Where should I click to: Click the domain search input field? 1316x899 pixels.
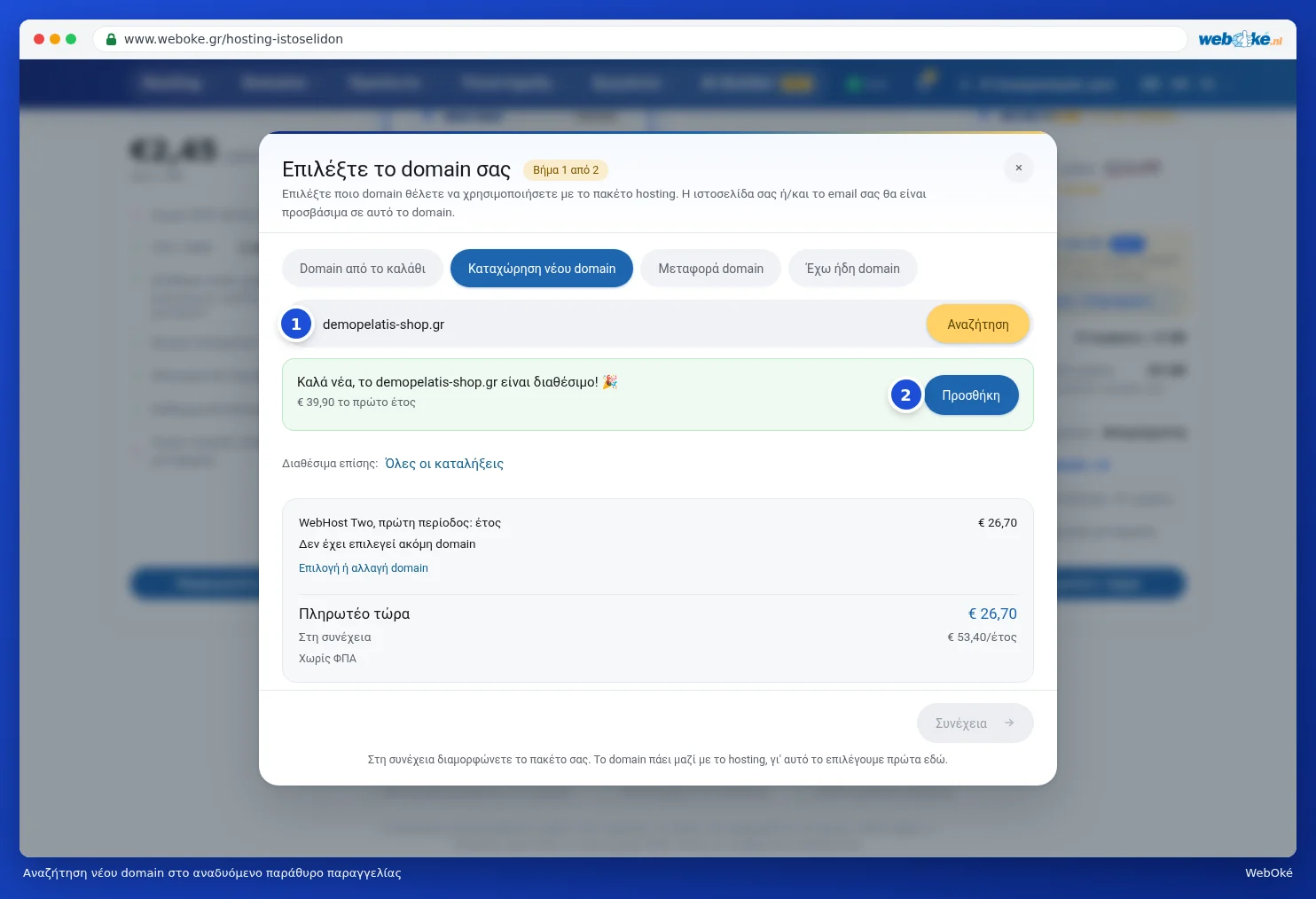612,324
